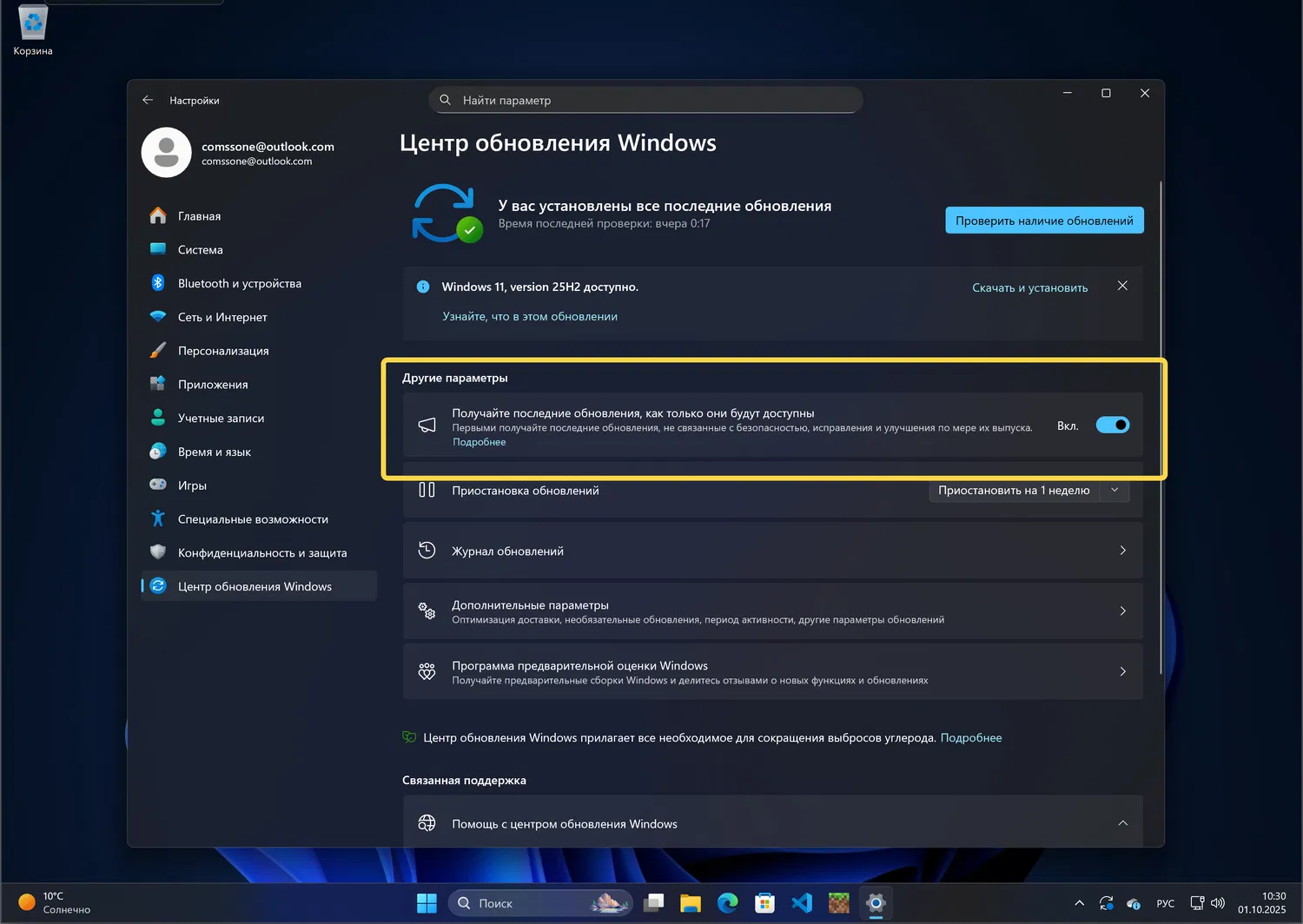Go to Система settings
This screenshot has width=1303, height=924.
point(259,249)
